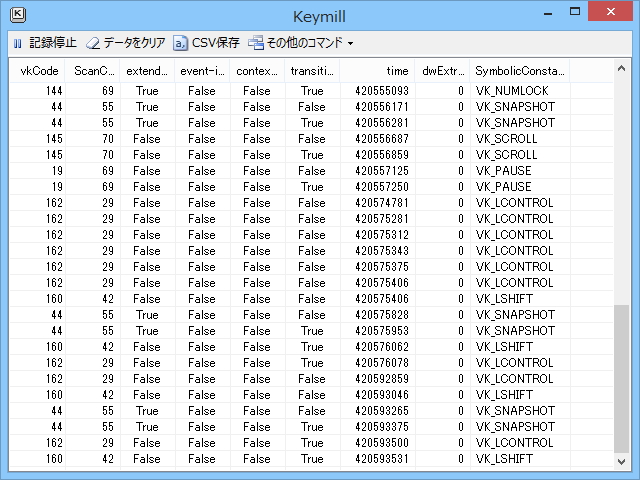Click the transiti... column header

312,71
